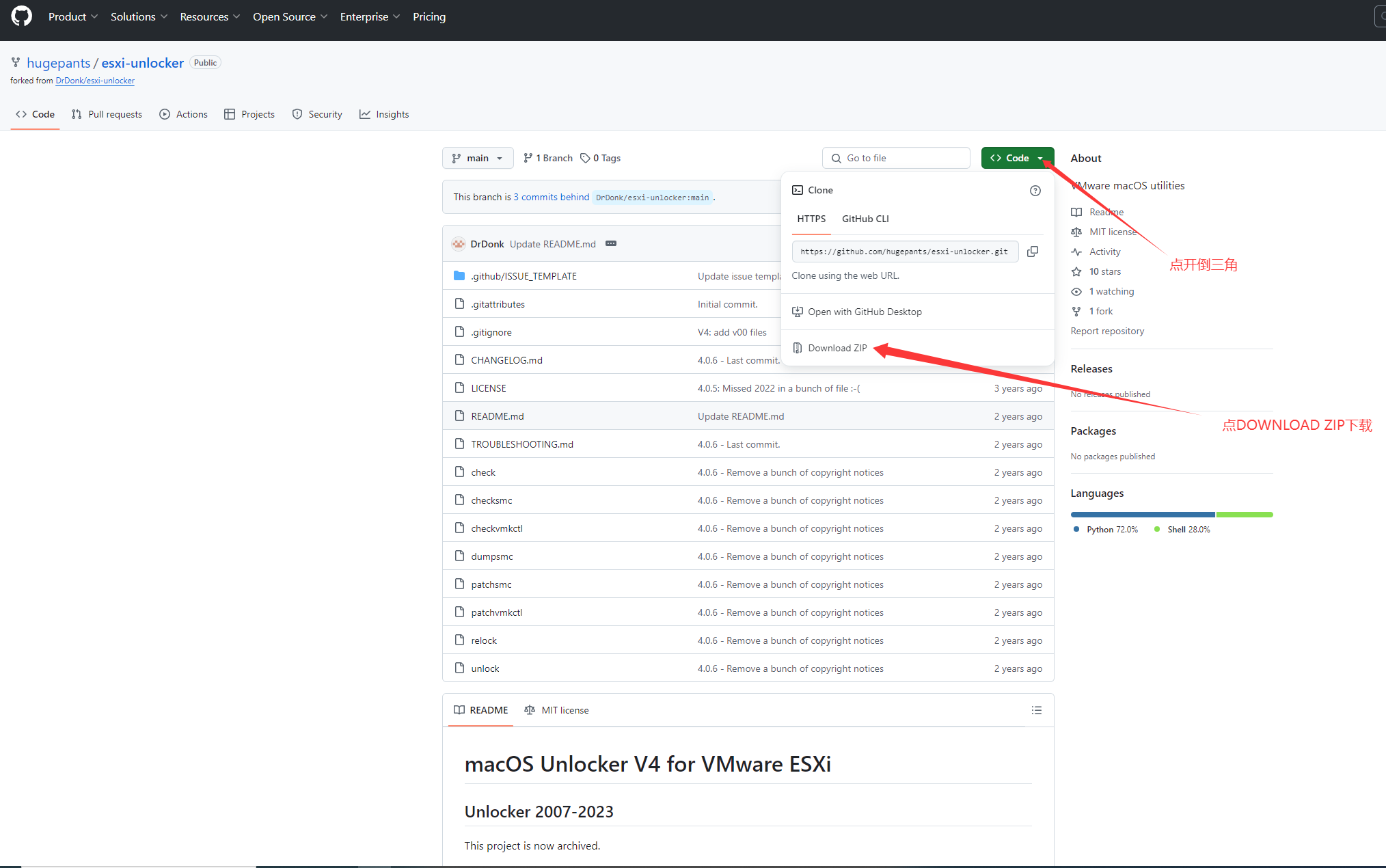Click the terminal icon beside Clone heading
The height and width of the screenshot is (868, 1386).
click(798, 191)
